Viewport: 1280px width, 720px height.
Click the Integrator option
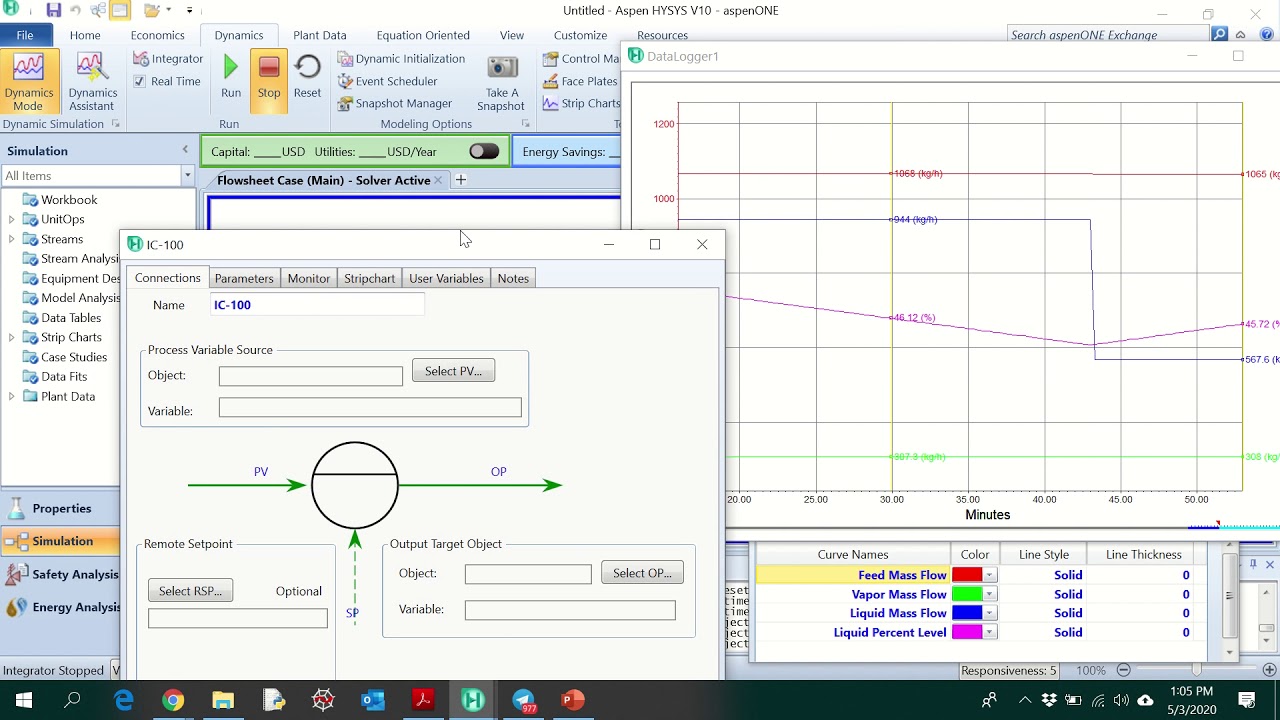point(167,59)
